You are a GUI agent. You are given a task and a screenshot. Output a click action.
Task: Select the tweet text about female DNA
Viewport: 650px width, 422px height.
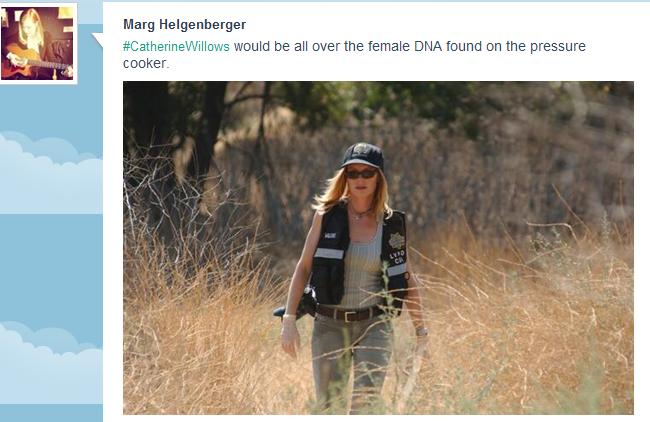pos(354,54)
